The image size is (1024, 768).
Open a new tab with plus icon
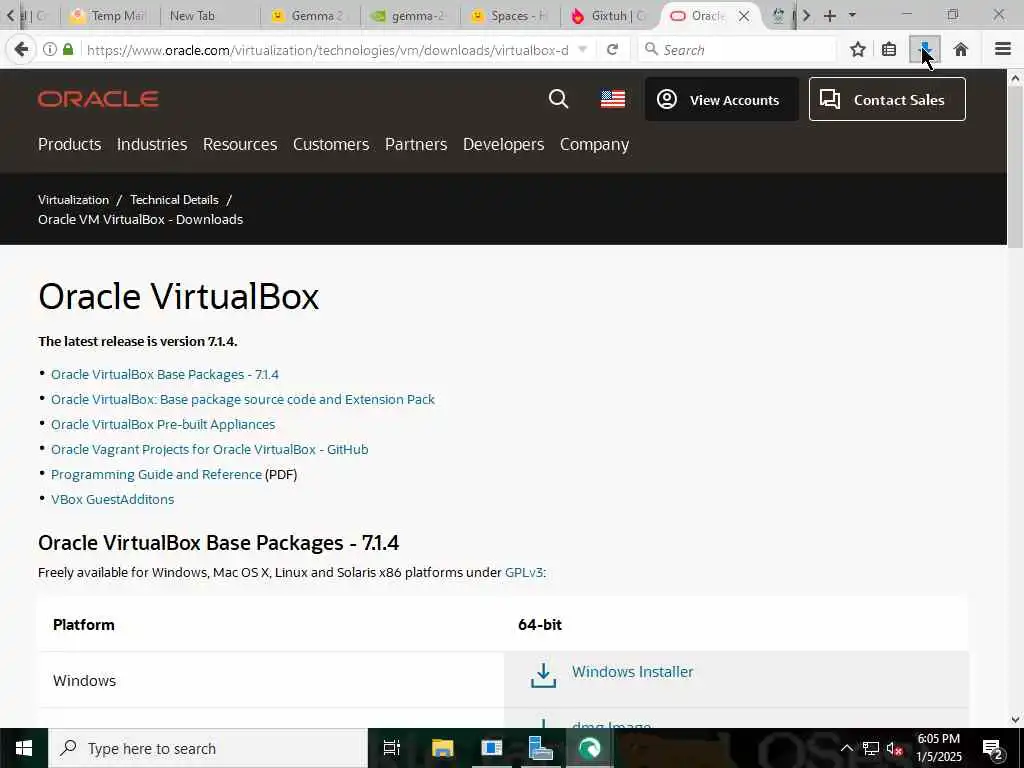pos(830,16)
